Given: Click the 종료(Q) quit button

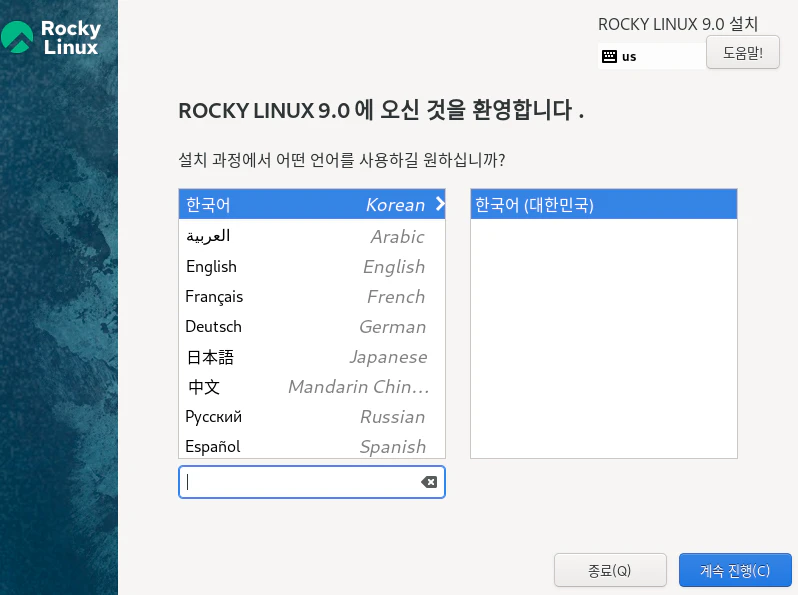Looking at the screenshot, I should click(x=610, y=570).
